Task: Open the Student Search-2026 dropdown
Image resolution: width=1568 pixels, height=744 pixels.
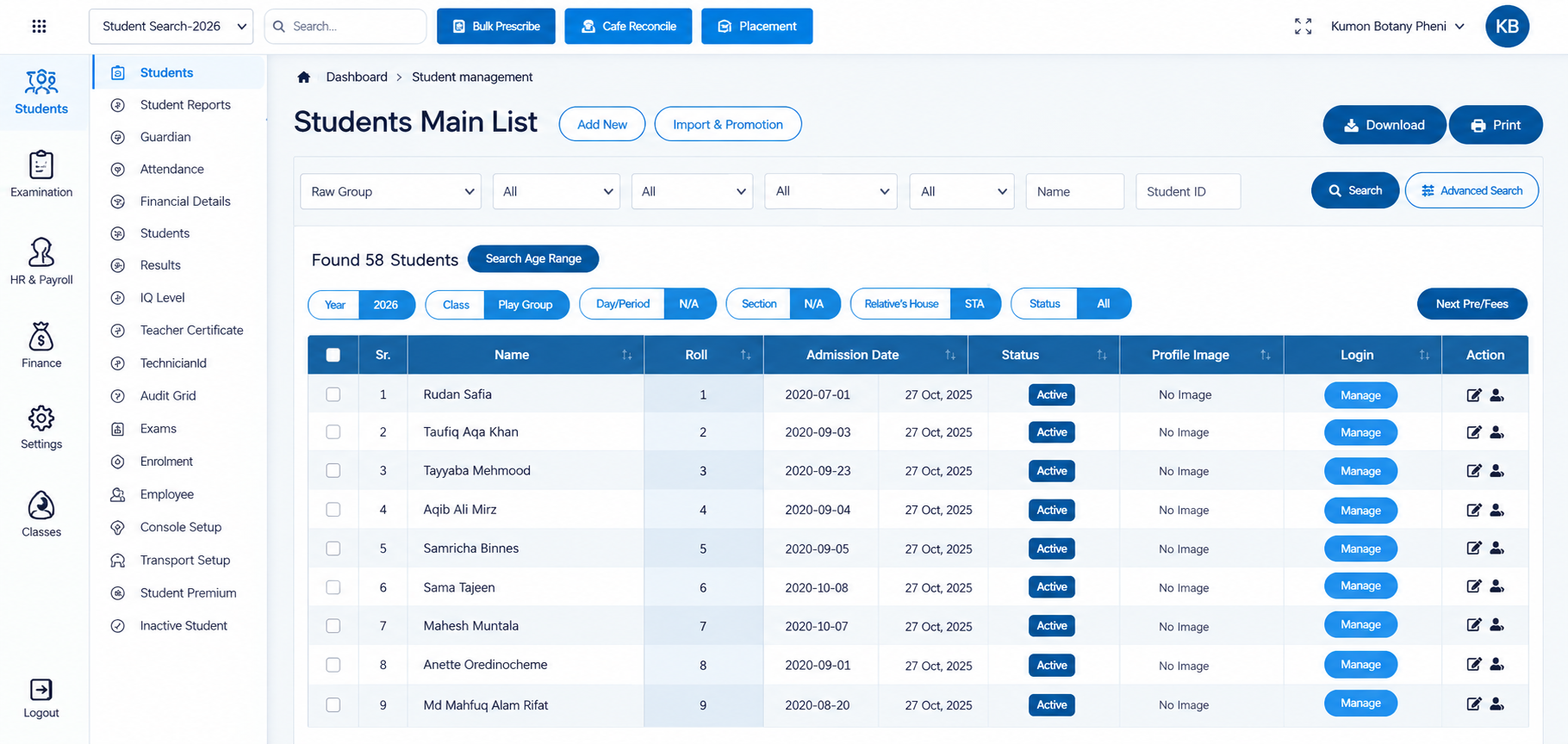Action: [x=171, y=26]
